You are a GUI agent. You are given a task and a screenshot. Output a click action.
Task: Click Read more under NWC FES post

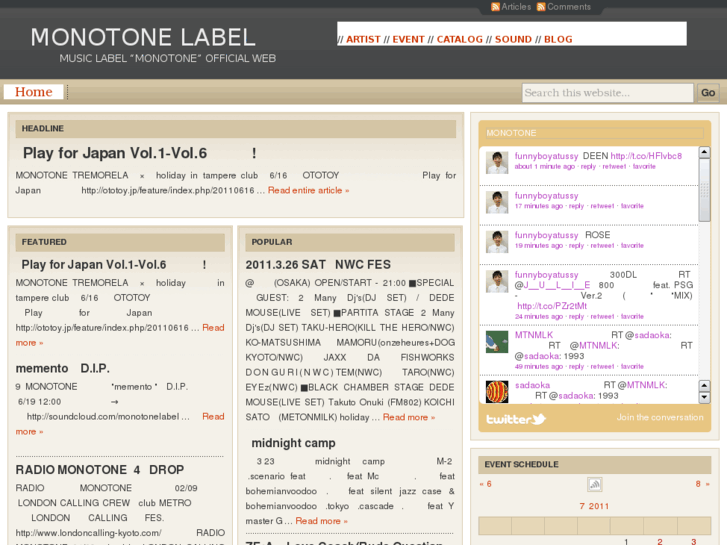(408, 417)
